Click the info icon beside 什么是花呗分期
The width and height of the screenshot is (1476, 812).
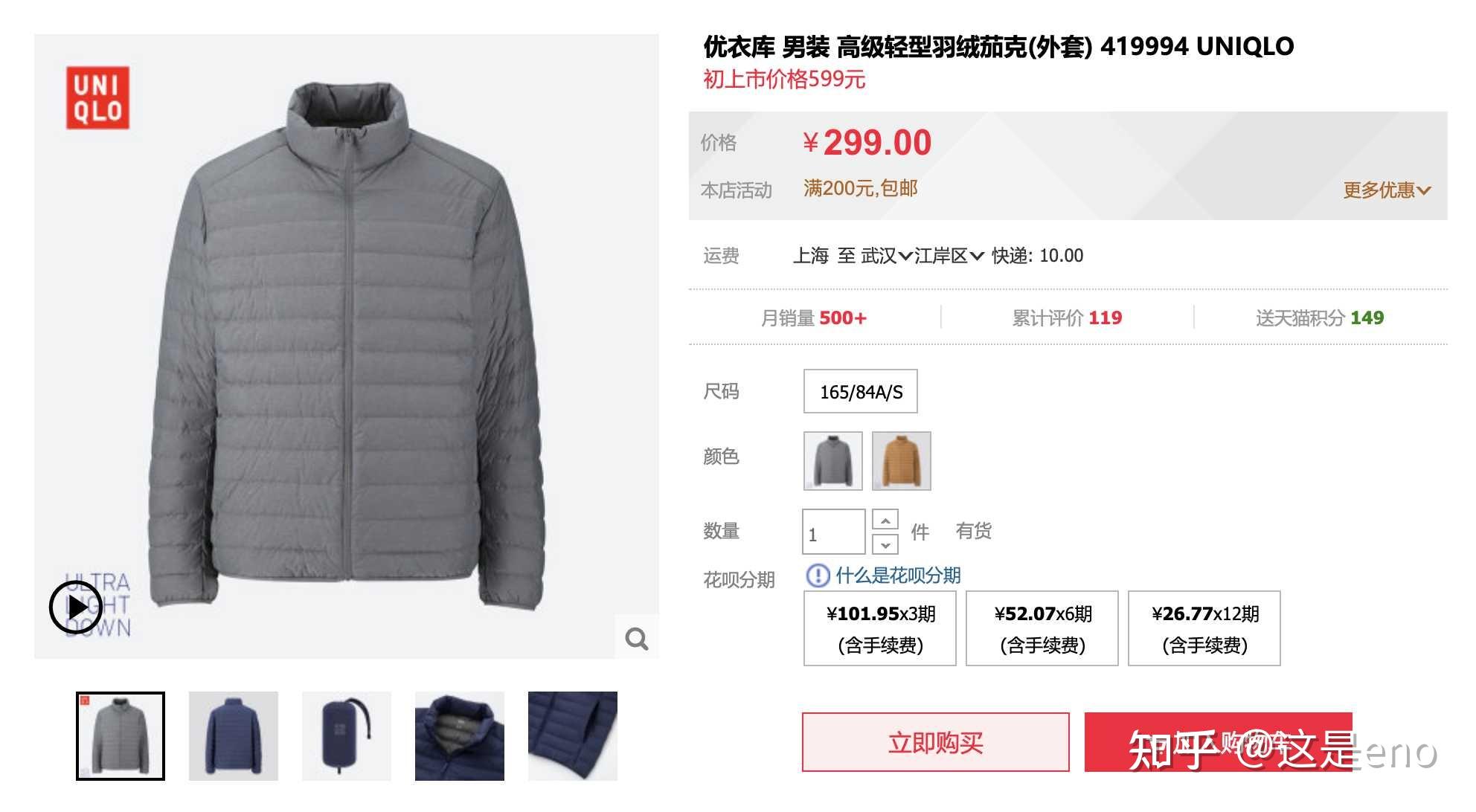[818, 575]
